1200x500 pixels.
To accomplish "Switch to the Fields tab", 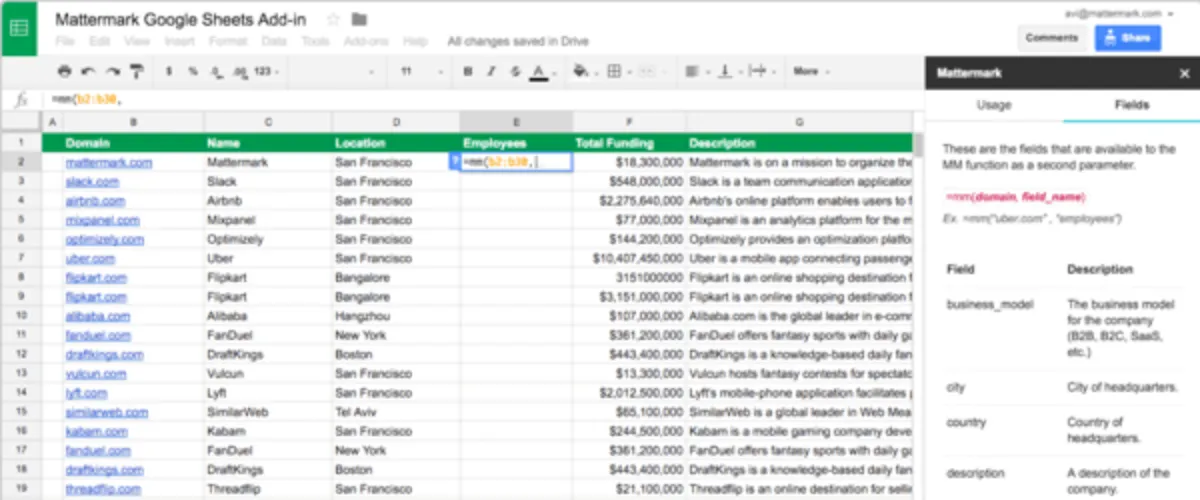I will (1132, 104).
